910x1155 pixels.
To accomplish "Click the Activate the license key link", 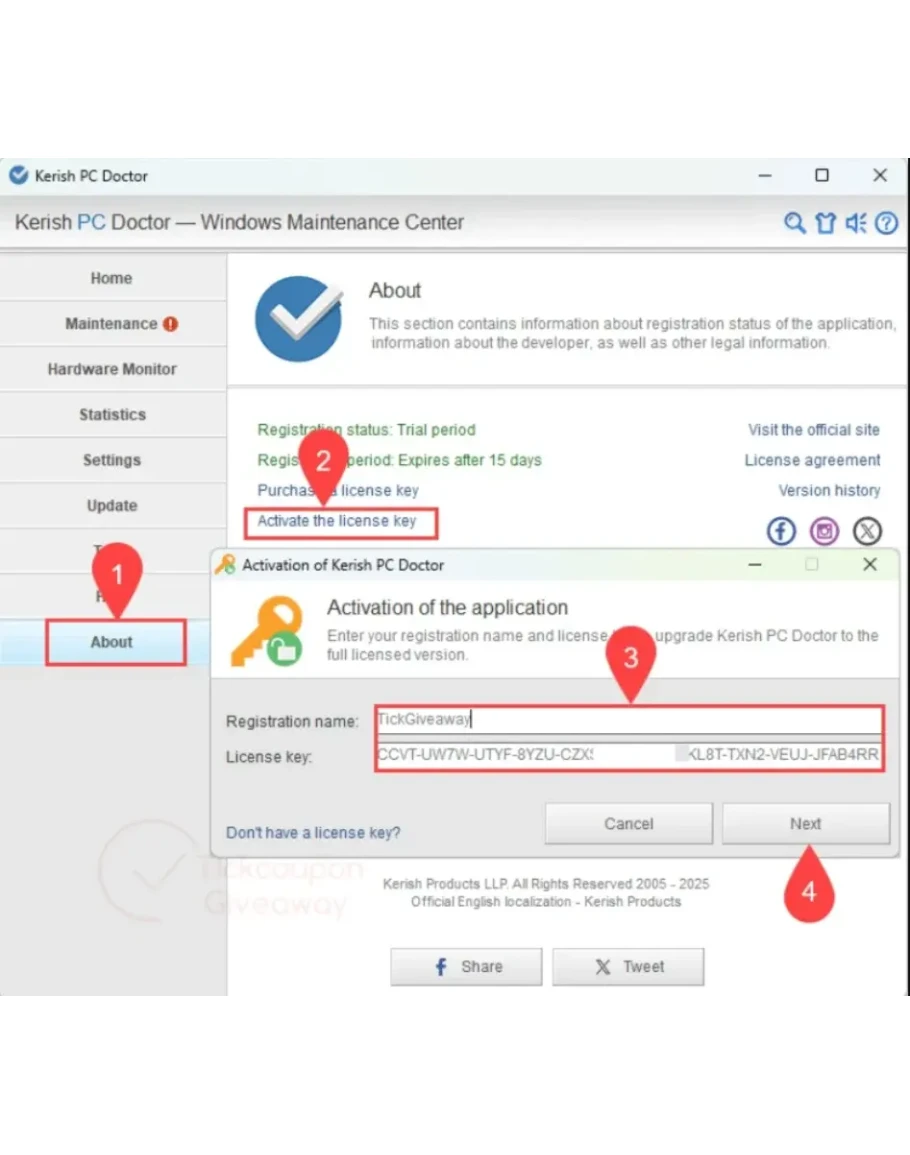I will [337, 521].
